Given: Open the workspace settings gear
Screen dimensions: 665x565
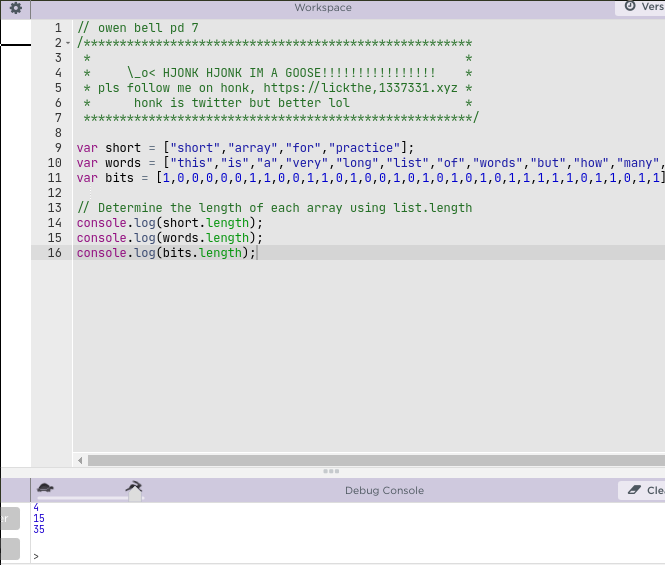Looking at the screenshot, I should [x=15, y=8].
